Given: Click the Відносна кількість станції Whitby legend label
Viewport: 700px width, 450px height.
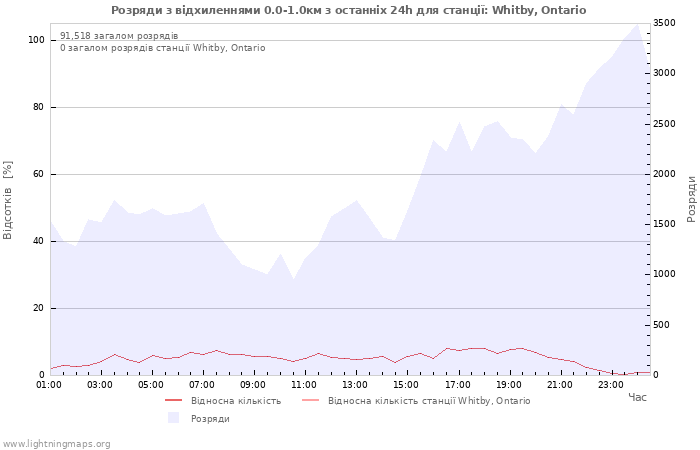Looking at the screenshot, I should pyautogui.click(x=429, y=400).
